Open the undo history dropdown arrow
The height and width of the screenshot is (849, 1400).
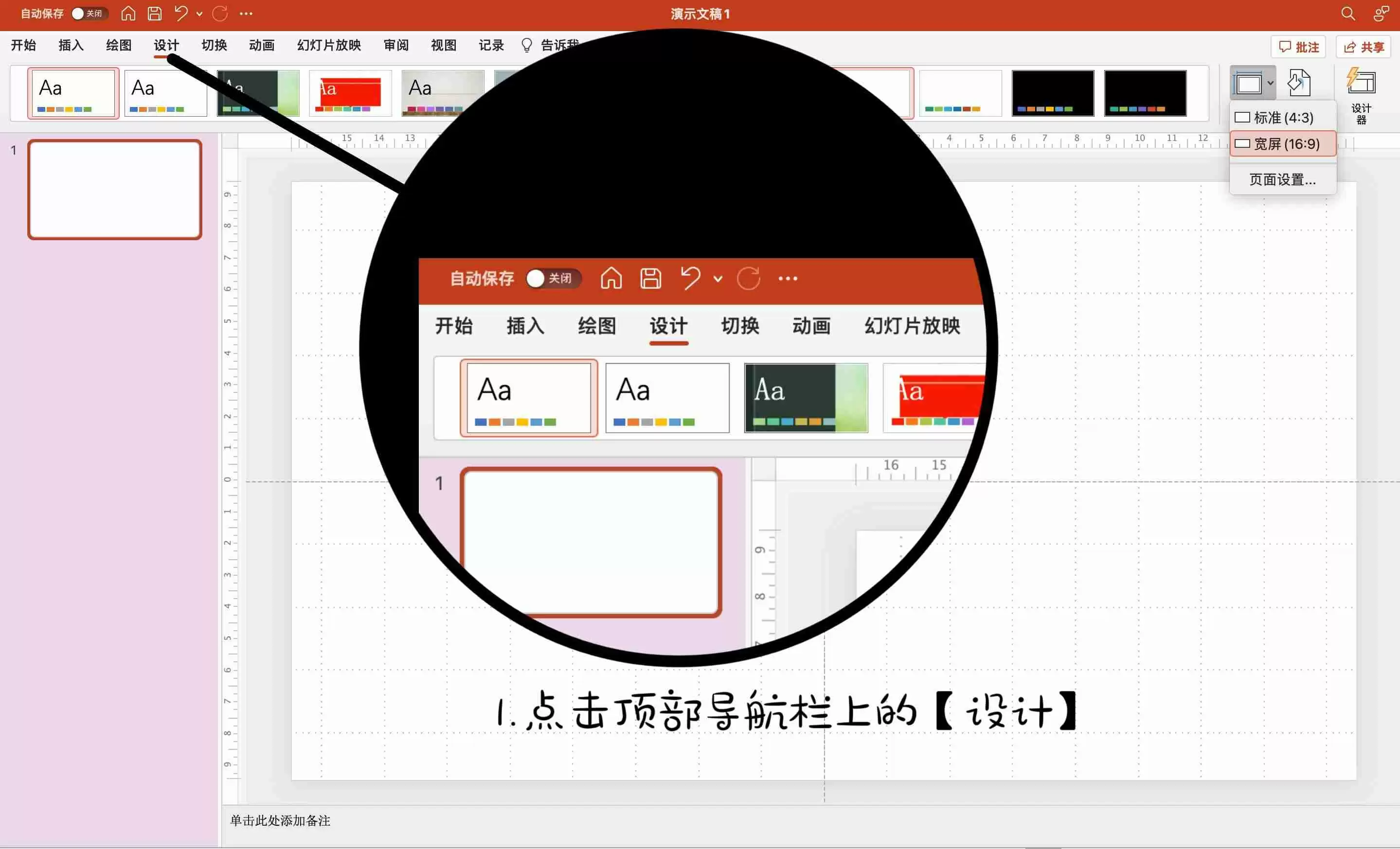199,13
